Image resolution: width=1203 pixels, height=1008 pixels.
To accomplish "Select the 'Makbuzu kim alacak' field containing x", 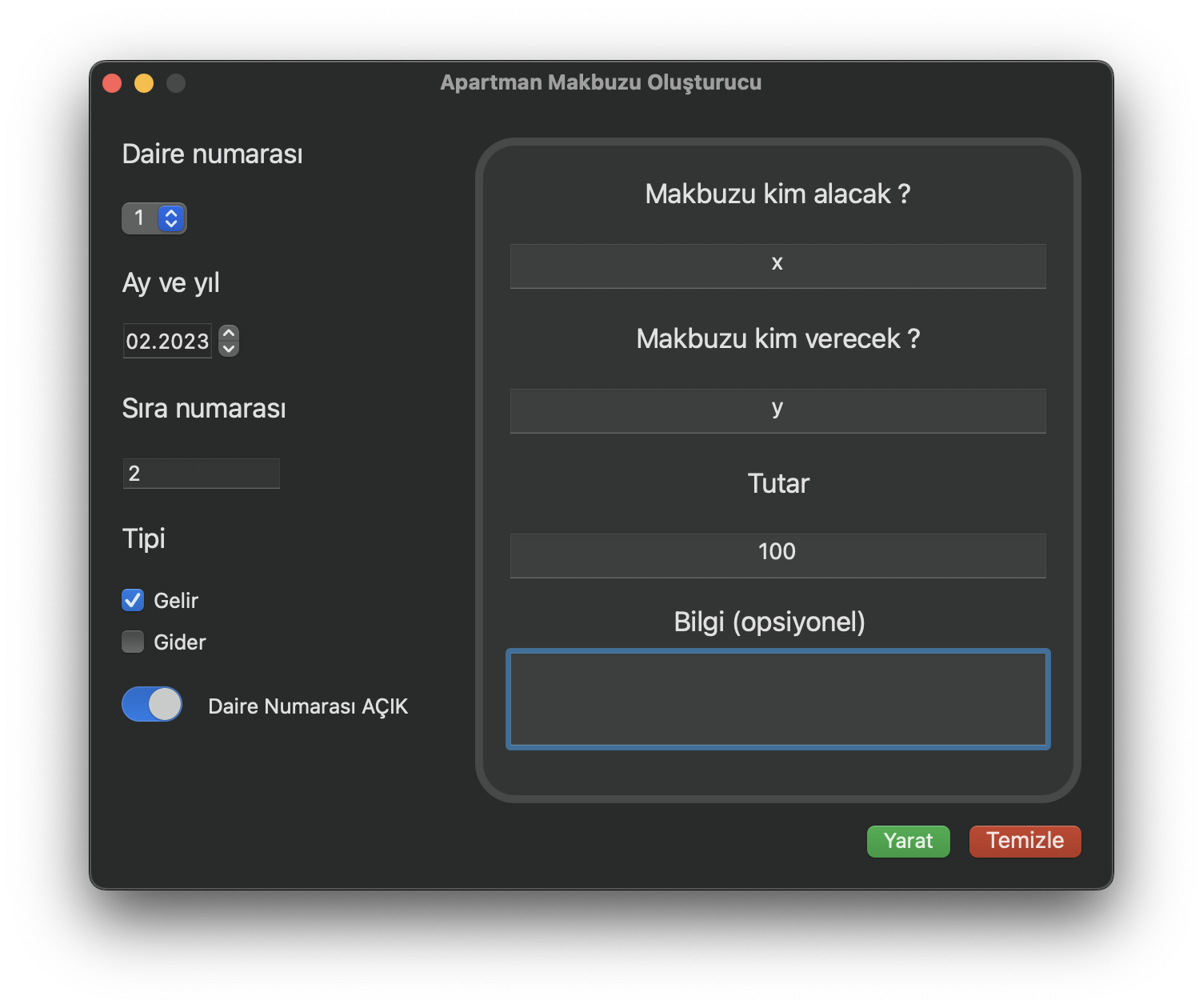I will pyautogui.click(x=777, y=265).
